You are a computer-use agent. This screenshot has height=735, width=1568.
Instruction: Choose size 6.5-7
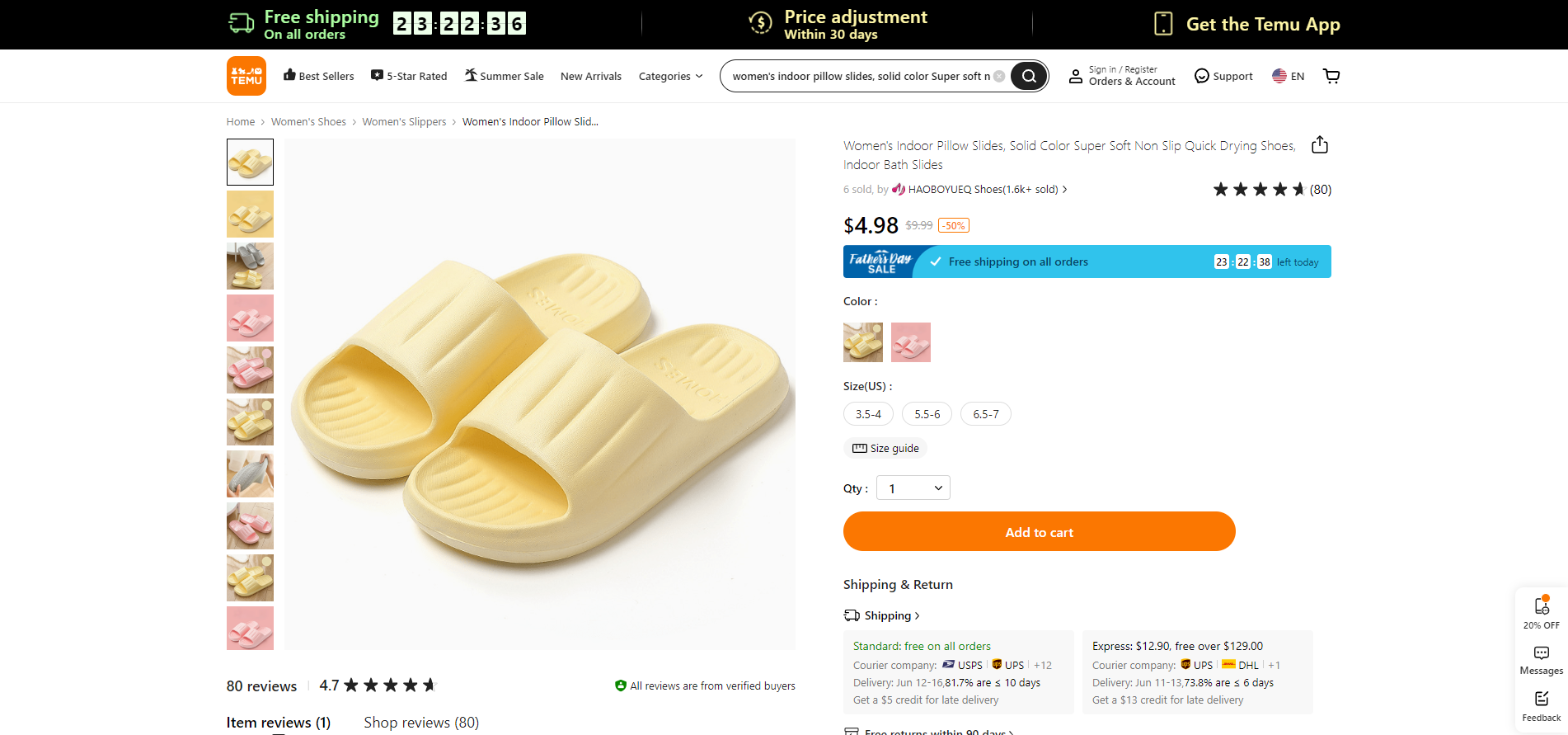[985, 414]
